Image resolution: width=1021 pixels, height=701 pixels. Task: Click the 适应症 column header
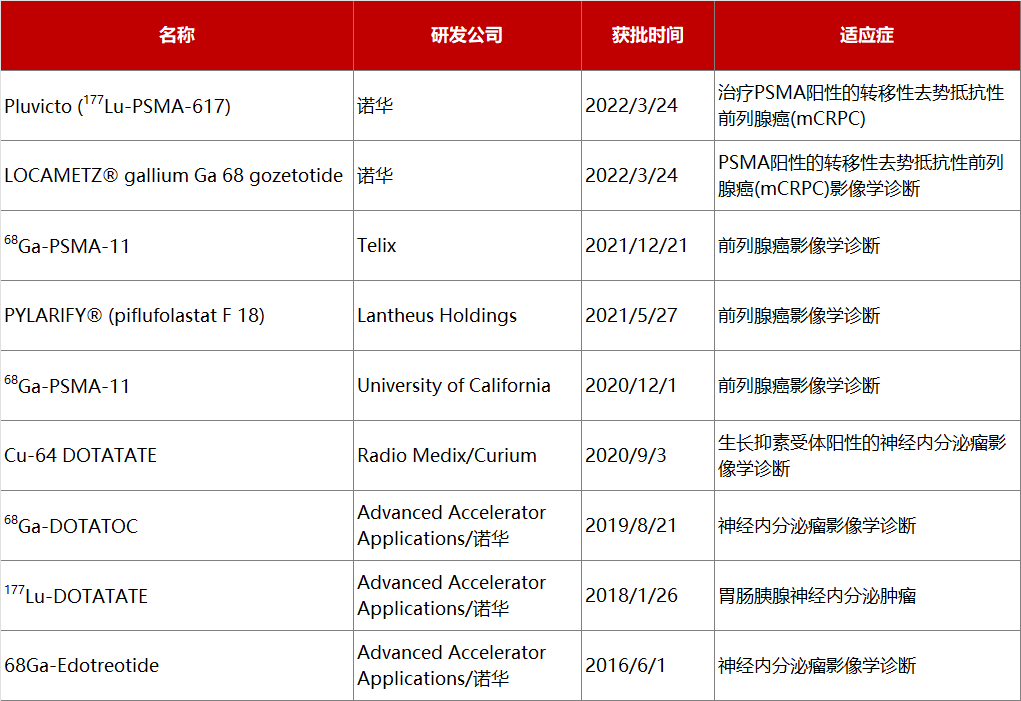[867, 35]
